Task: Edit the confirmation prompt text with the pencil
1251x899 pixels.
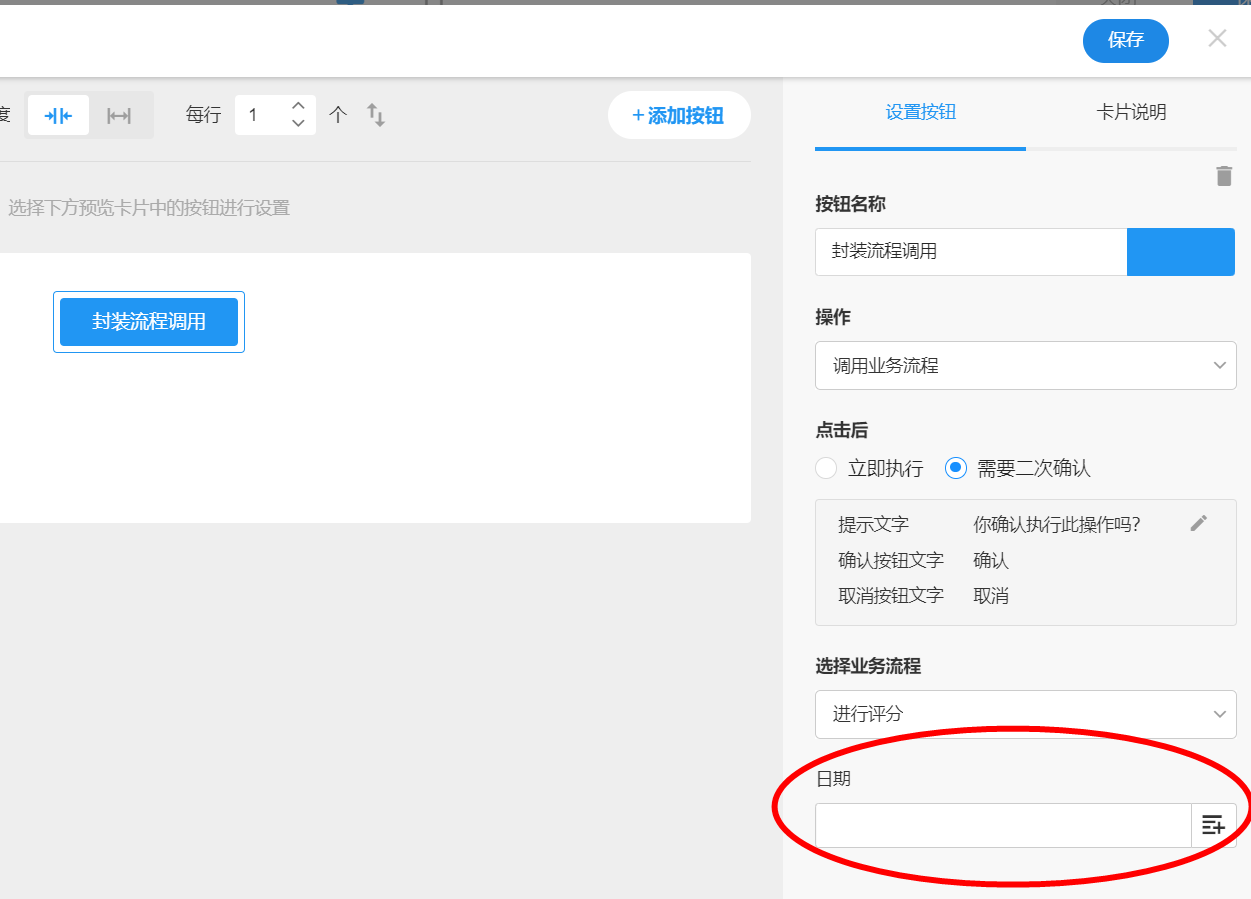Action: point(1199,523)
